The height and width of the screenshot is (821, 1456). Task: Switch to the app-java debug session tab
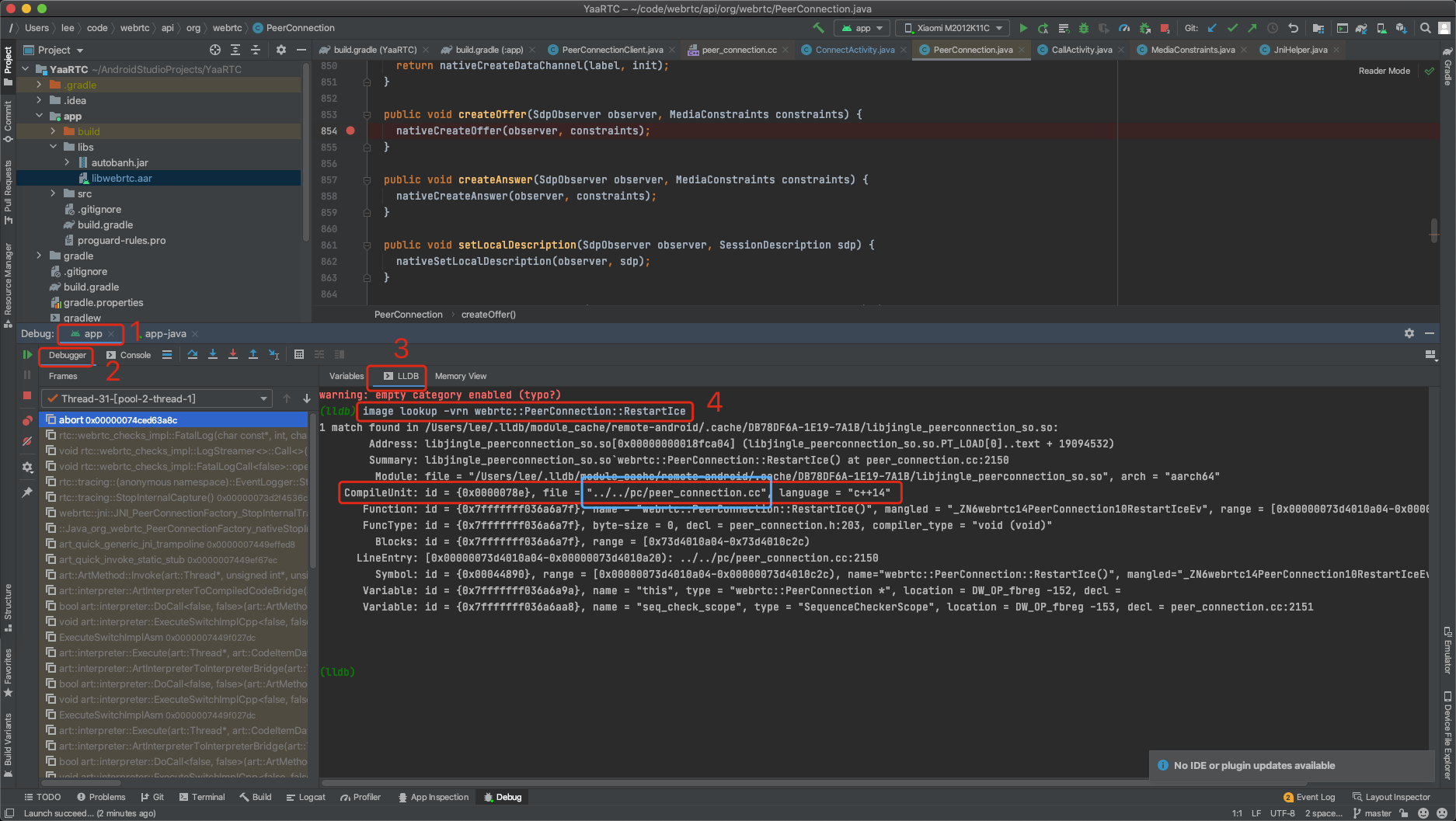(x=165, y=334)
